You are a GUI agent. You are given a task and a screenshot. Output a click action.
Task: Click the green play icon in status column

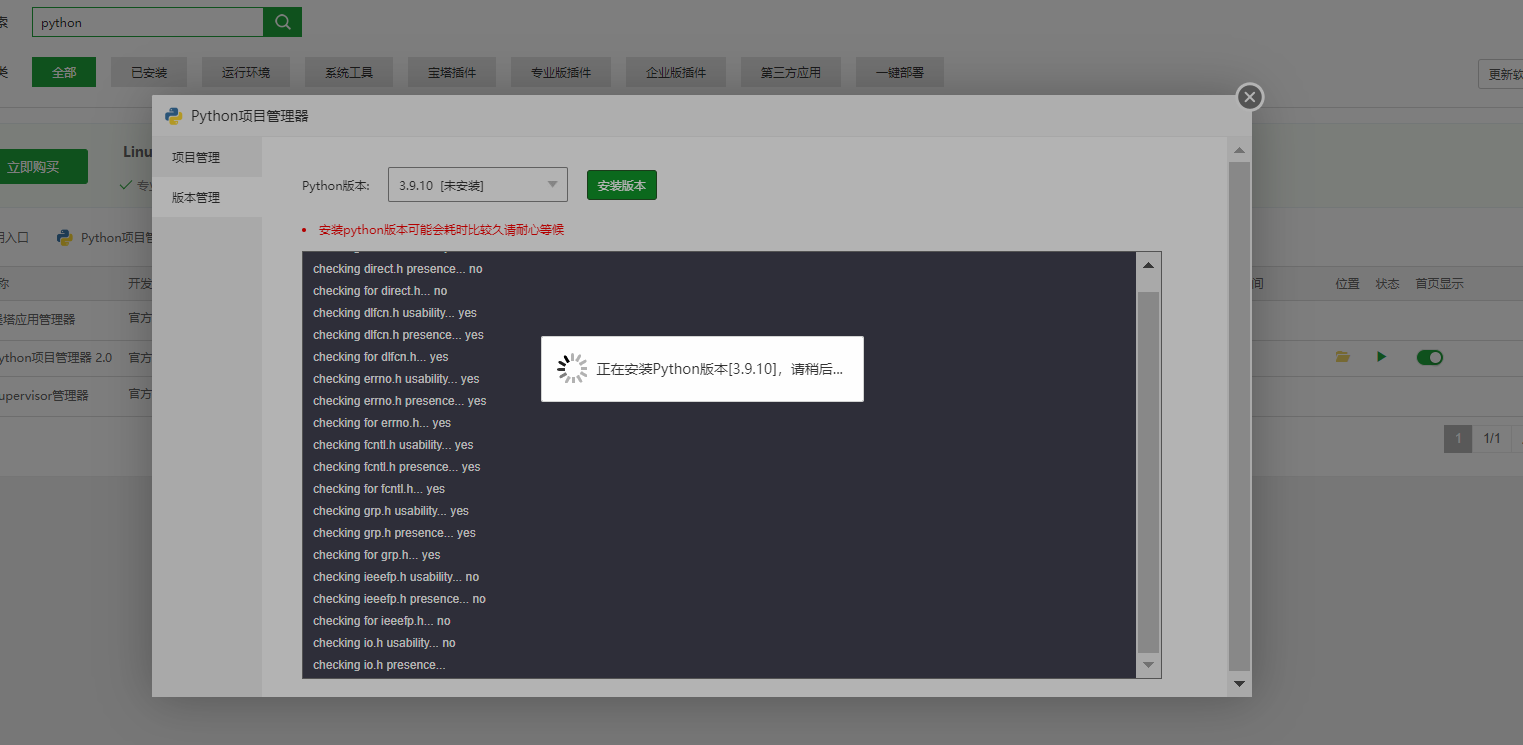pos(1381,357)
